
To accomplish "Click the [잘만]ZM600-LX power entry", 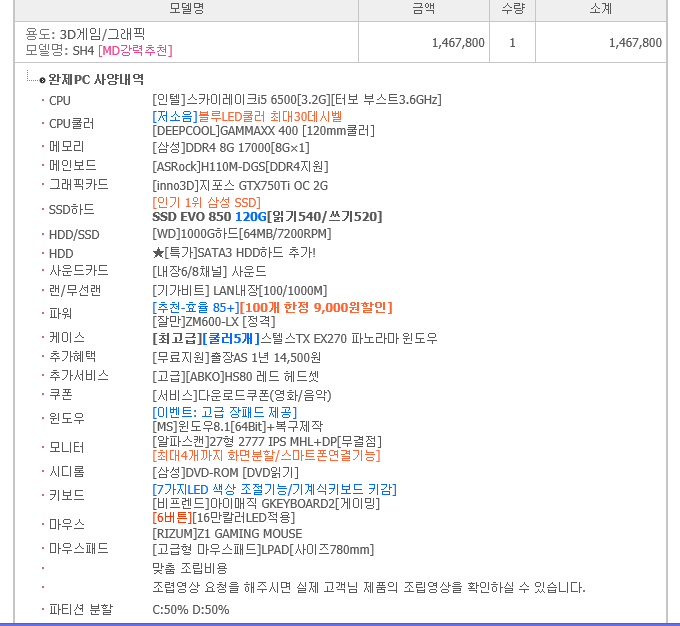I will pyautogui.click(x=214, y=321).
